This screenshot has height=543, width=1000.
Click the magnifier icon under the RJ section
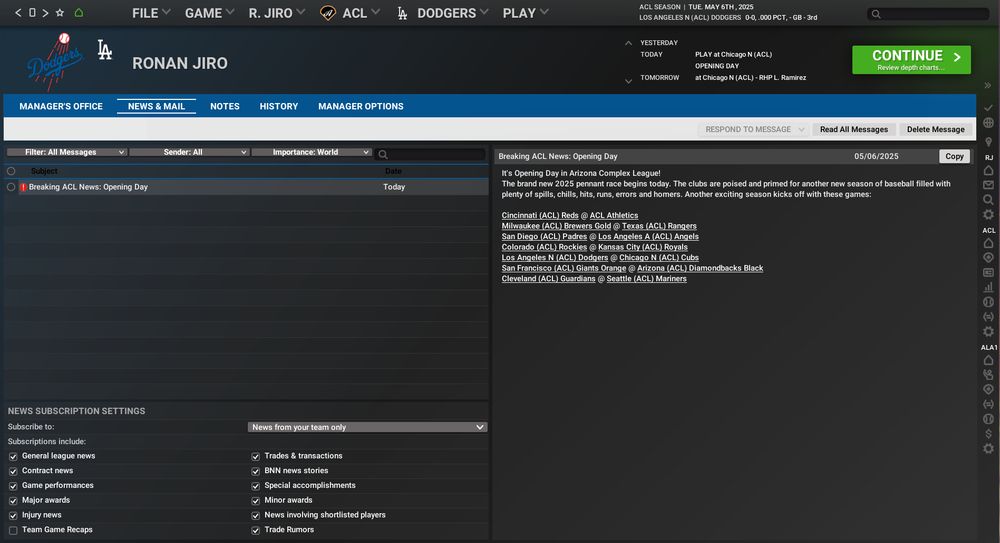988,200
